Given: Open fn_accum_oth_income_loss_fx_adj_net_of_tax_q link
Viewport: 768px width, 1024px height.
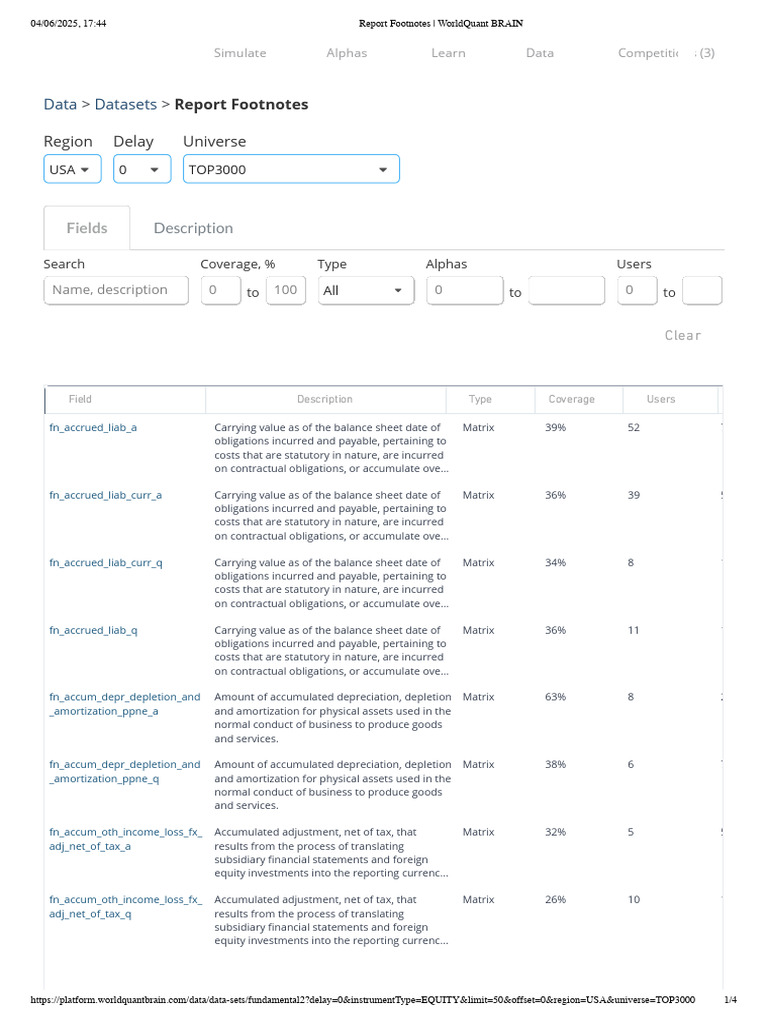Looking at the screenshot, I should (x=125, y=906).
